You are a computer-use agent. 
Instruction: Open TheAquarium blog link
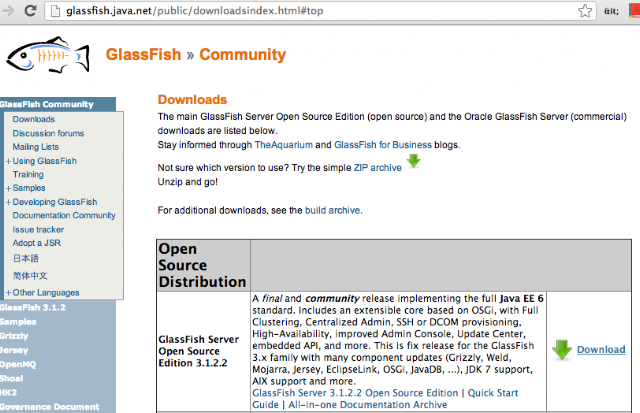tap(283, 145)
